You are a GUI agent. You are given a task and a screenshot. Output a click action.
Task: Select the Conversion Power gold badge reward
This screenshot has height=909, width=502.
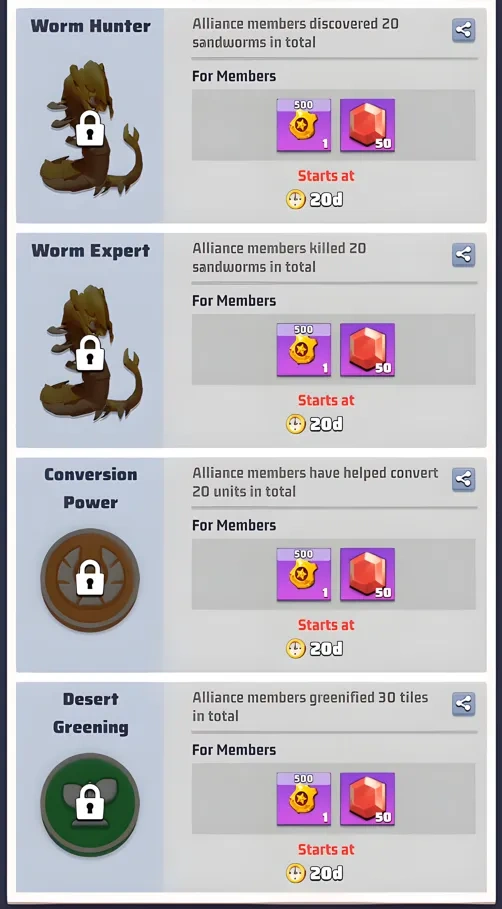tap(304, 575)
